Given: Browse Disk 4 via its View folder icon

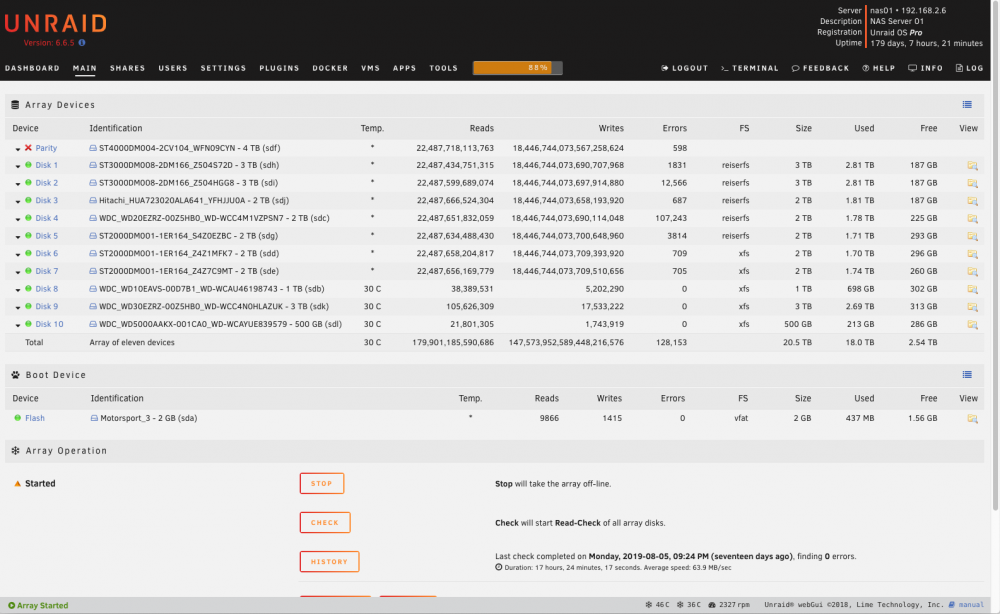Looking at the screenshot, I should tap(972, 219).
